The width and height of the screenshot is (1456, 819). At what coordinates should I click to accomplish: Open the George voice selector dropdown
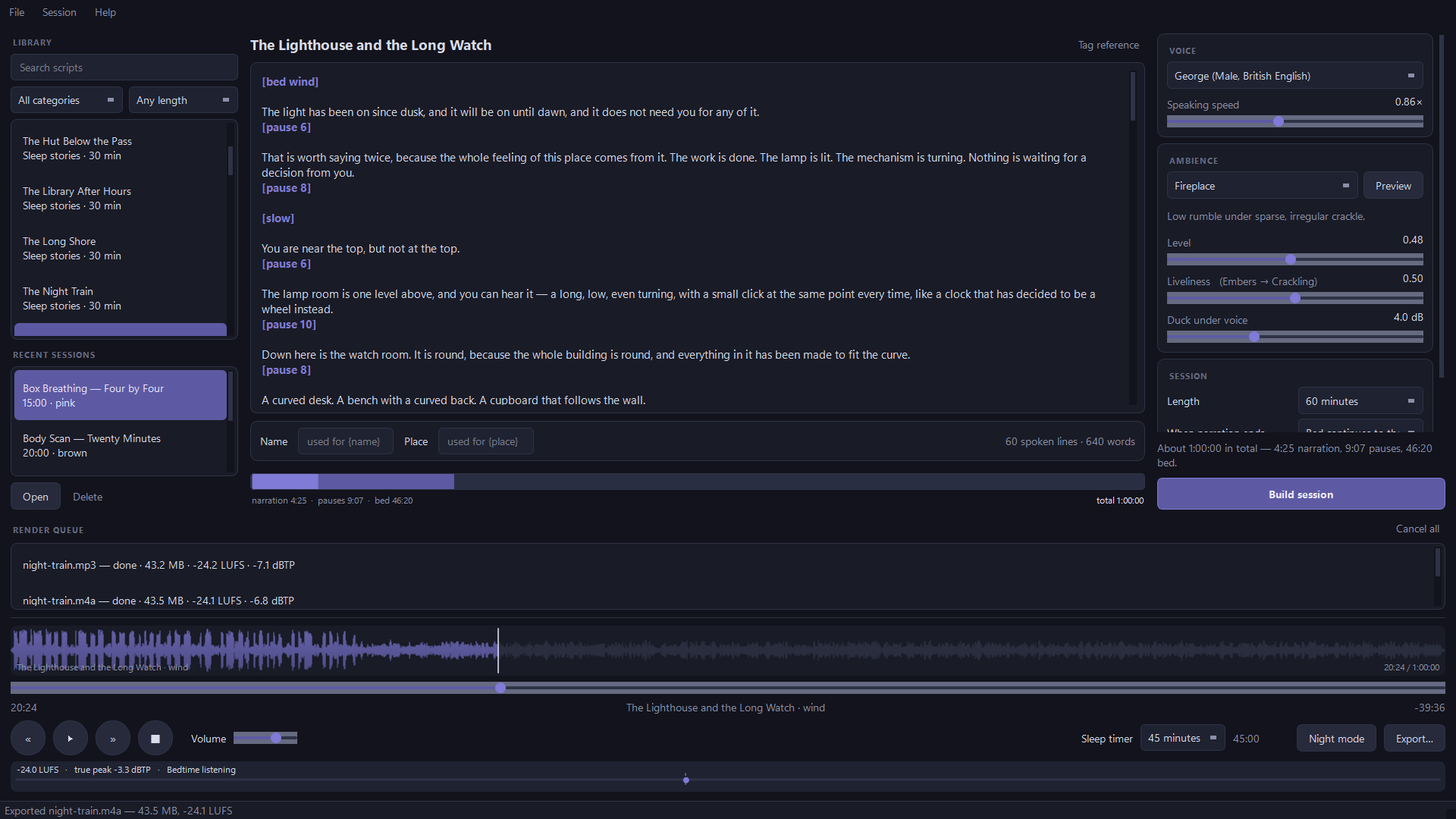1294,76
